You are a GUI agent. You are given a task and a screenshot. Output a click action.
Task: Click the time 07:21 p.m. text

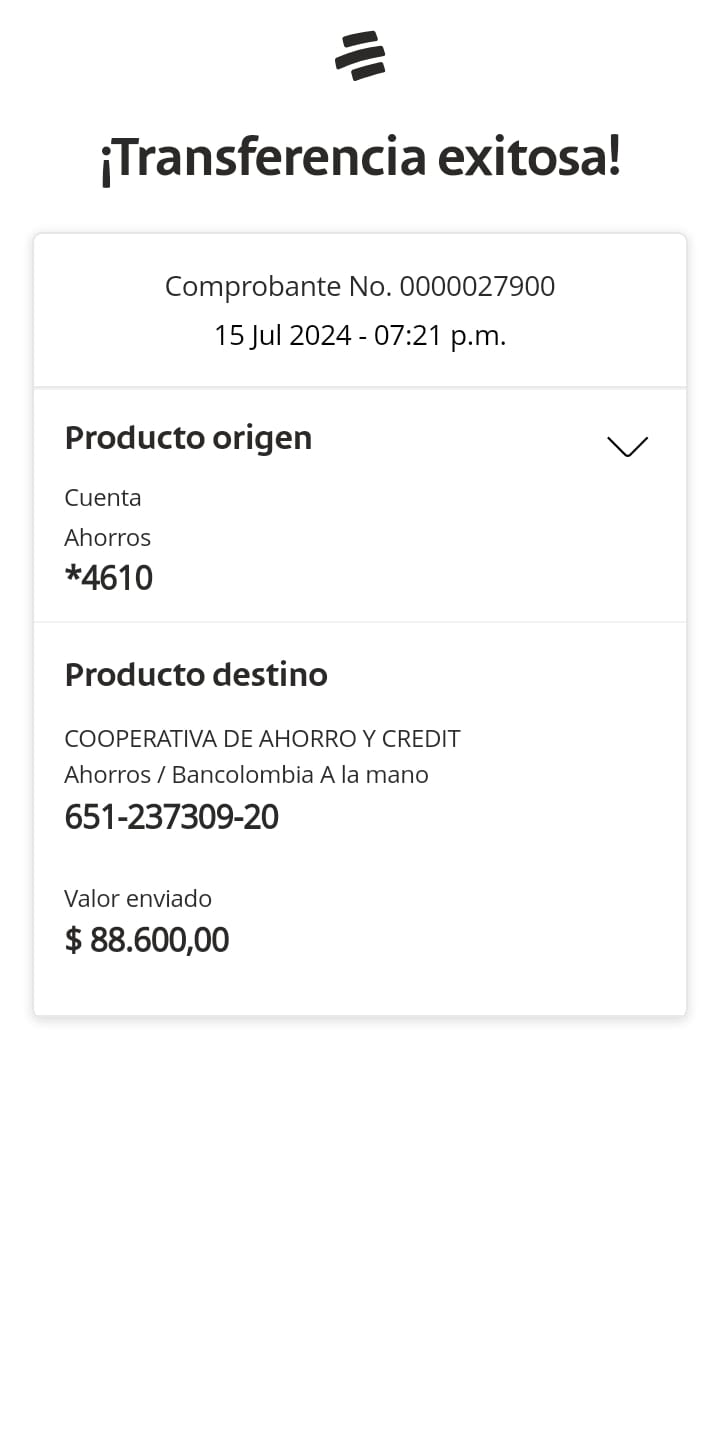point(440,336)
